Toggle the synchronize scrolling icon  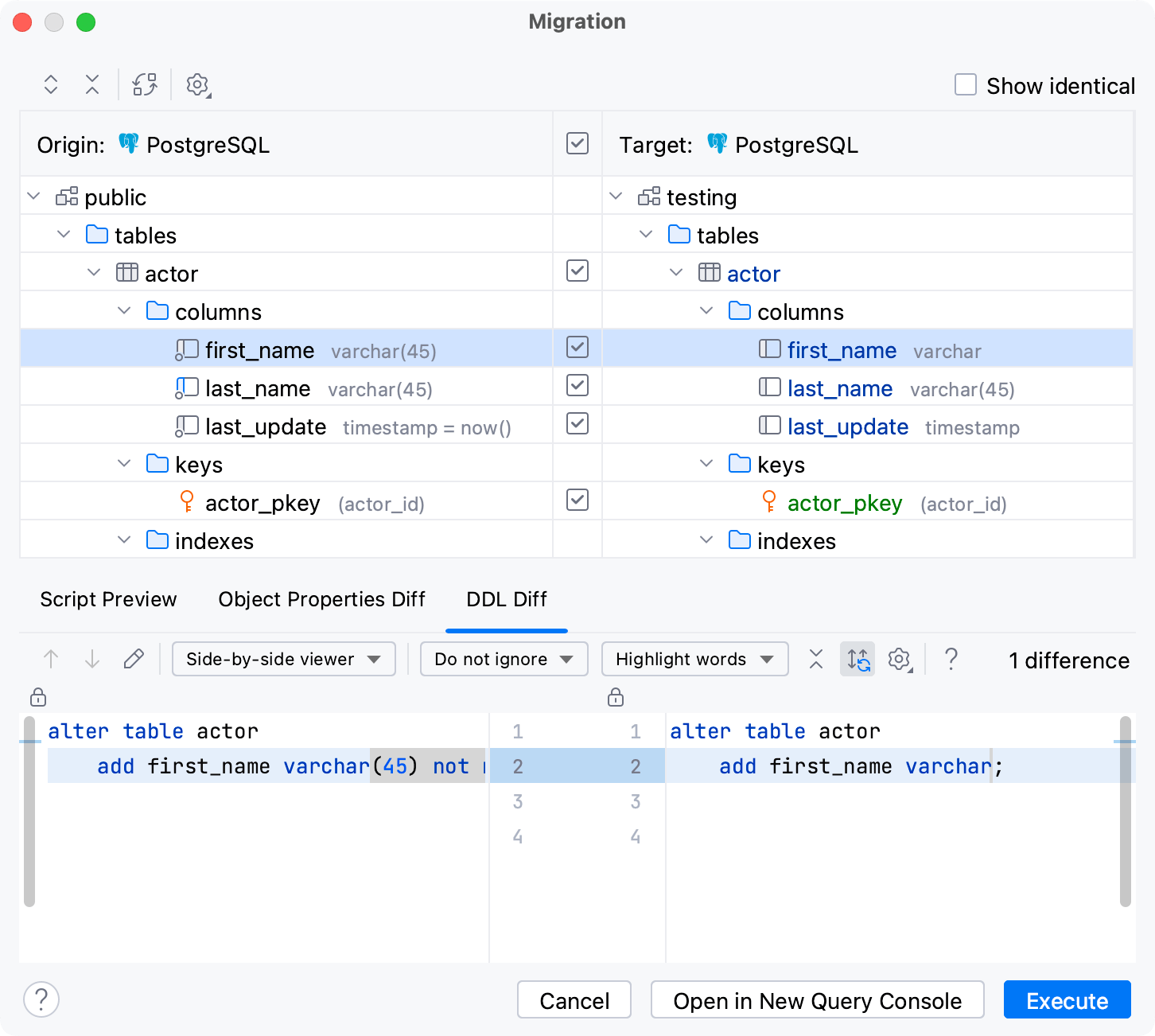coord(857,659)
